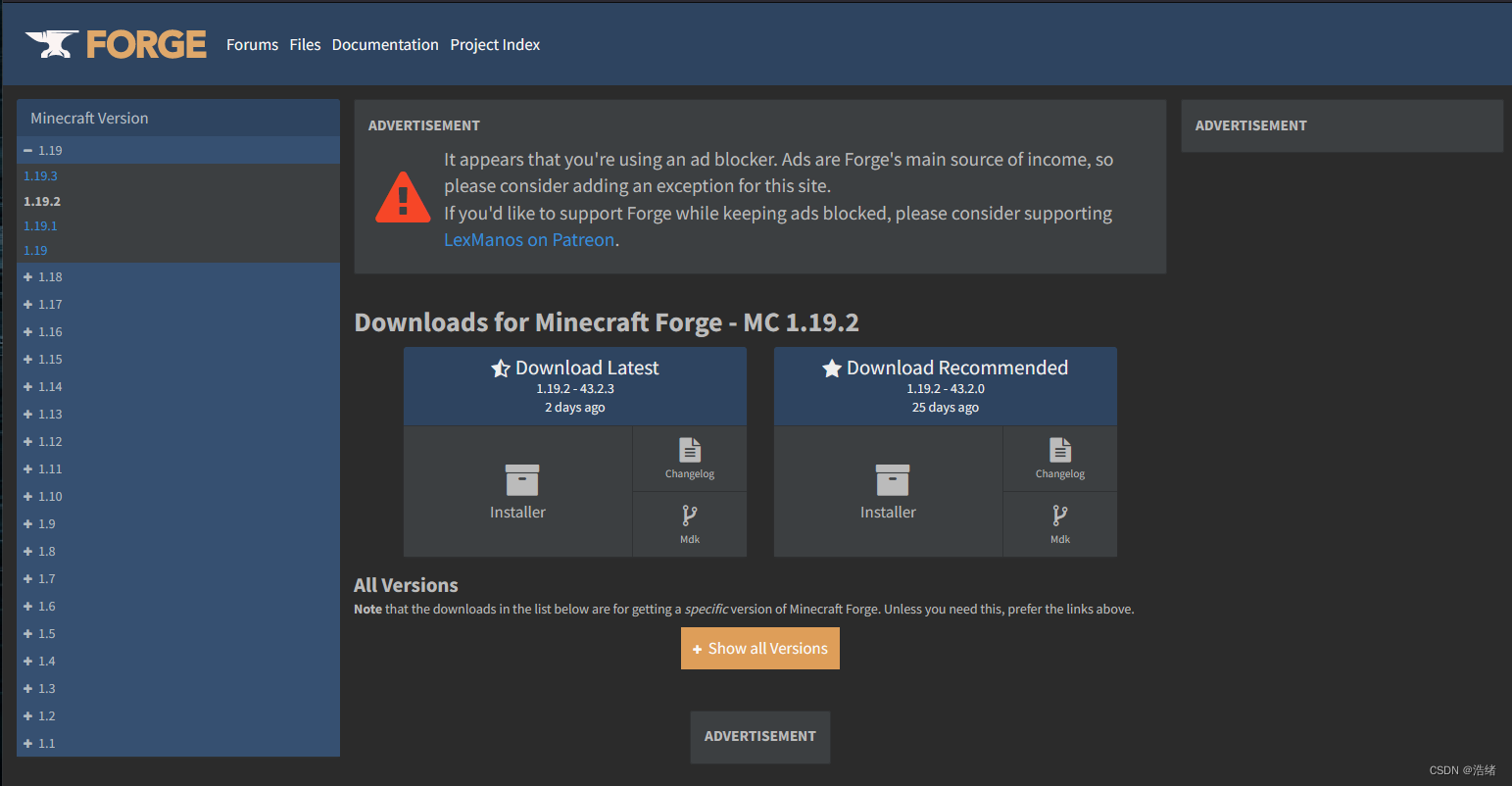Go to the Files page

[305, 45]
